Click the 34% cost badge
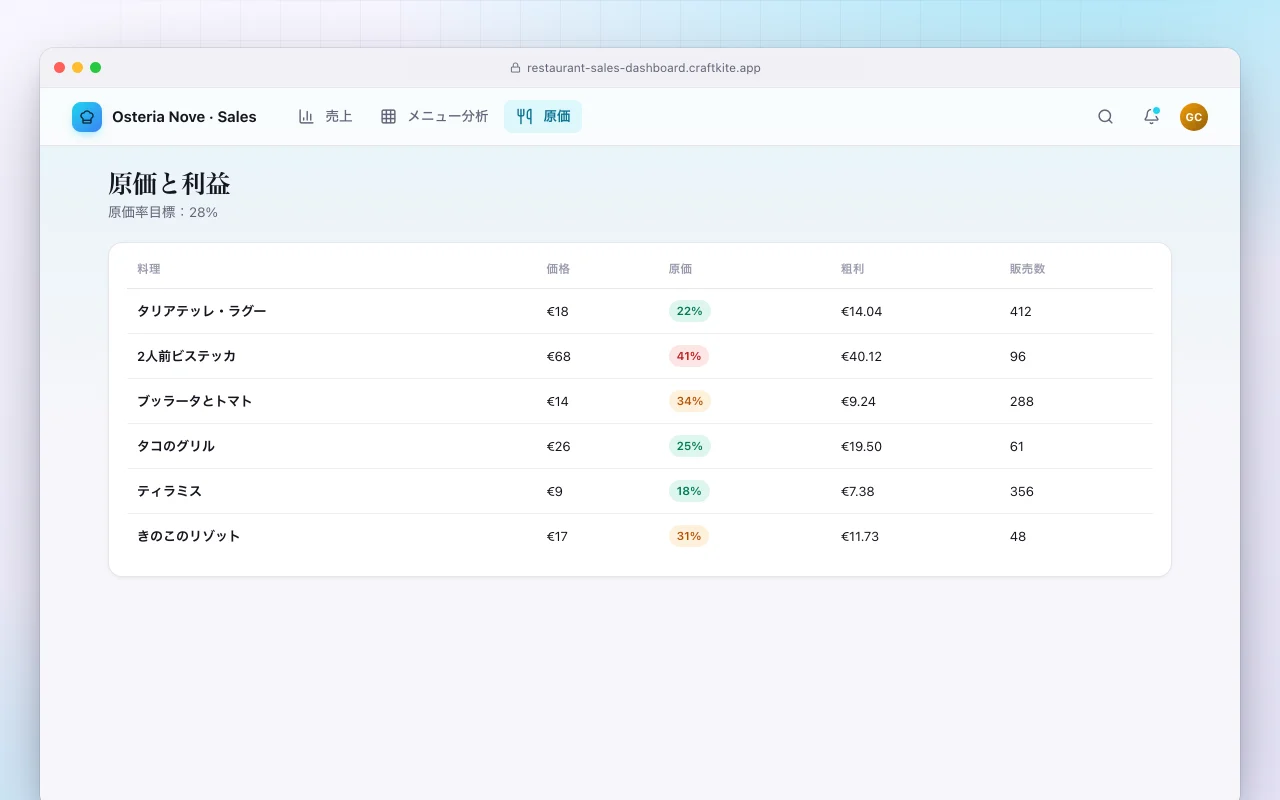1280x800 pixels. (689, 401)
